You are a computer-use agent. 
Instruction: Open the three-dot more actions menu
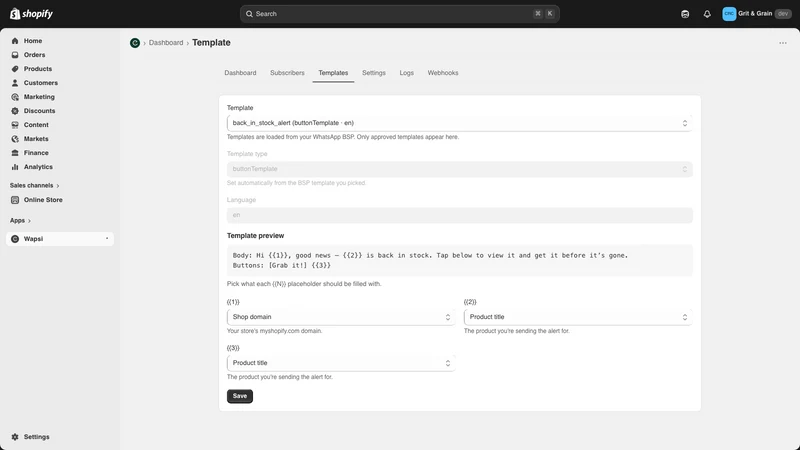pyautogui.click(x=783, y=43)
